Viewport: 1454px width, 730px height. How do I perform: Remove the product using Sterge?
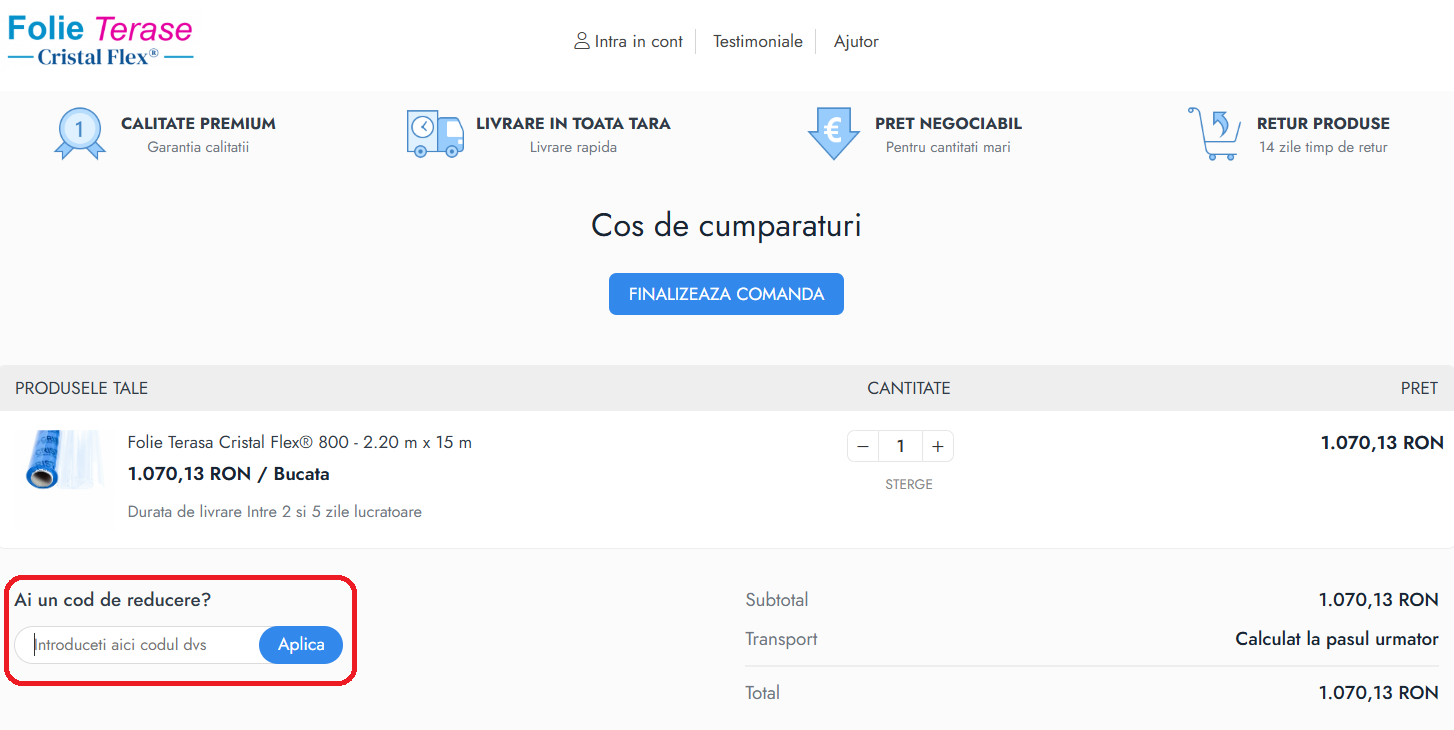(908, 484)
